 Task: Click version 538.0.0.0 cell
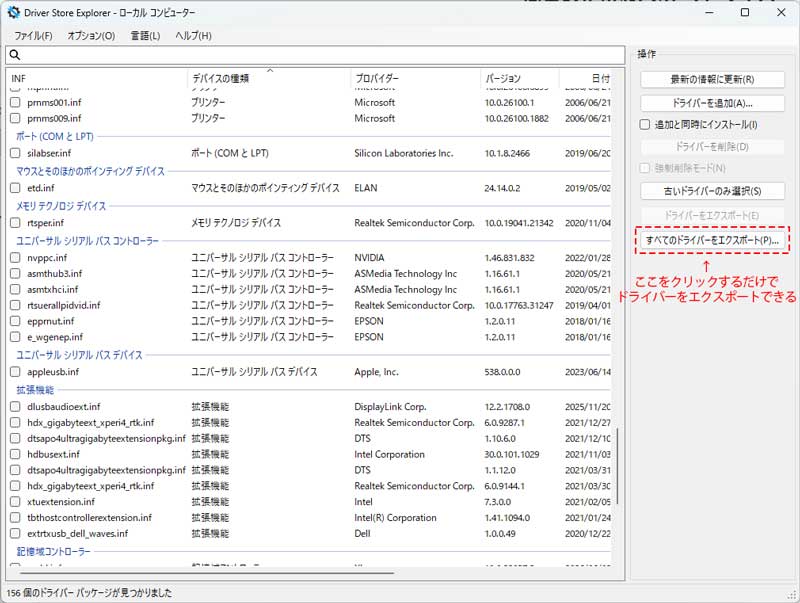pos(503,372)
